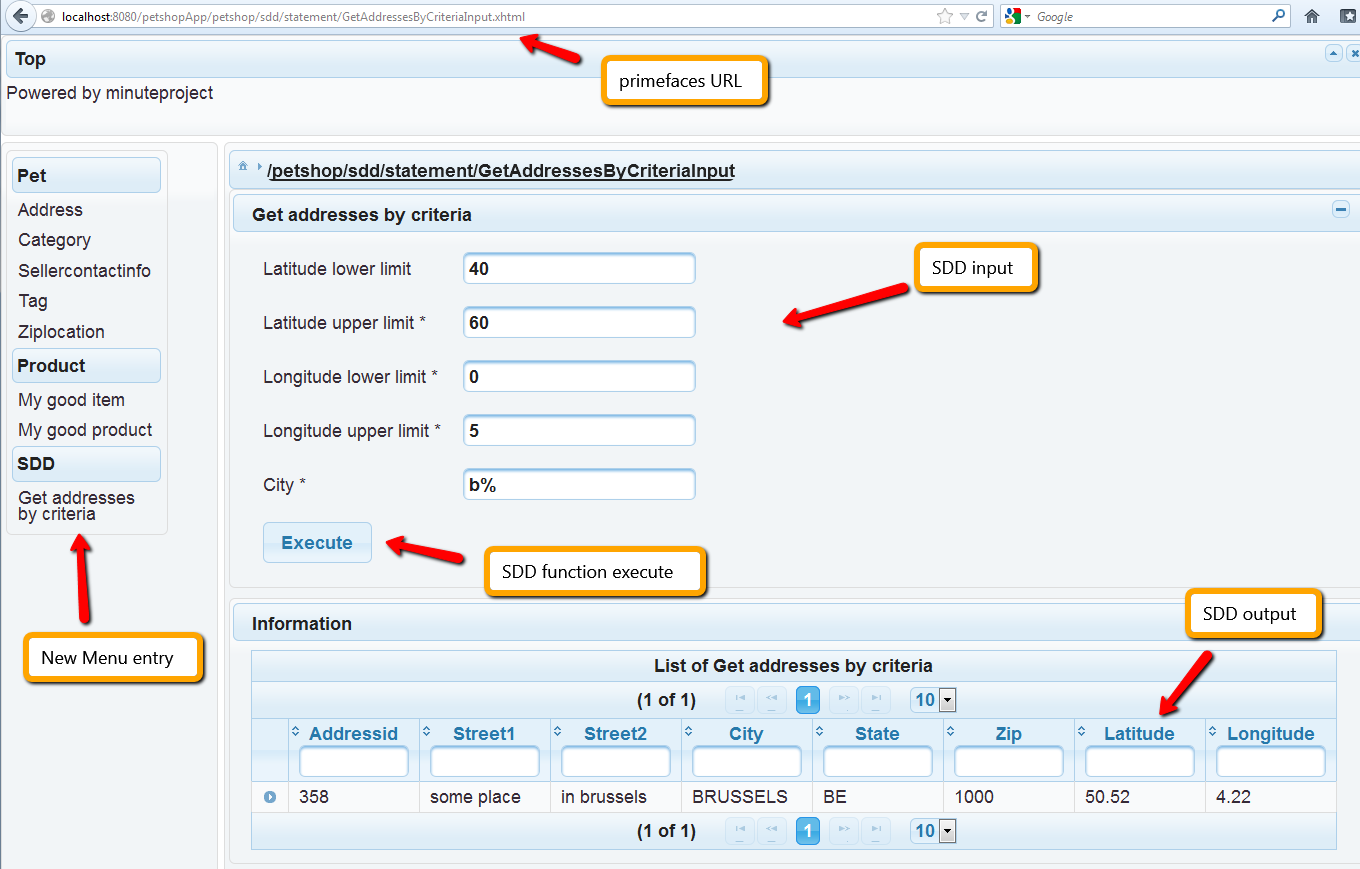The height and width of the screenshot is (869, 1360).
Task: Click the City filter input in the table
Action: point(746,761)
